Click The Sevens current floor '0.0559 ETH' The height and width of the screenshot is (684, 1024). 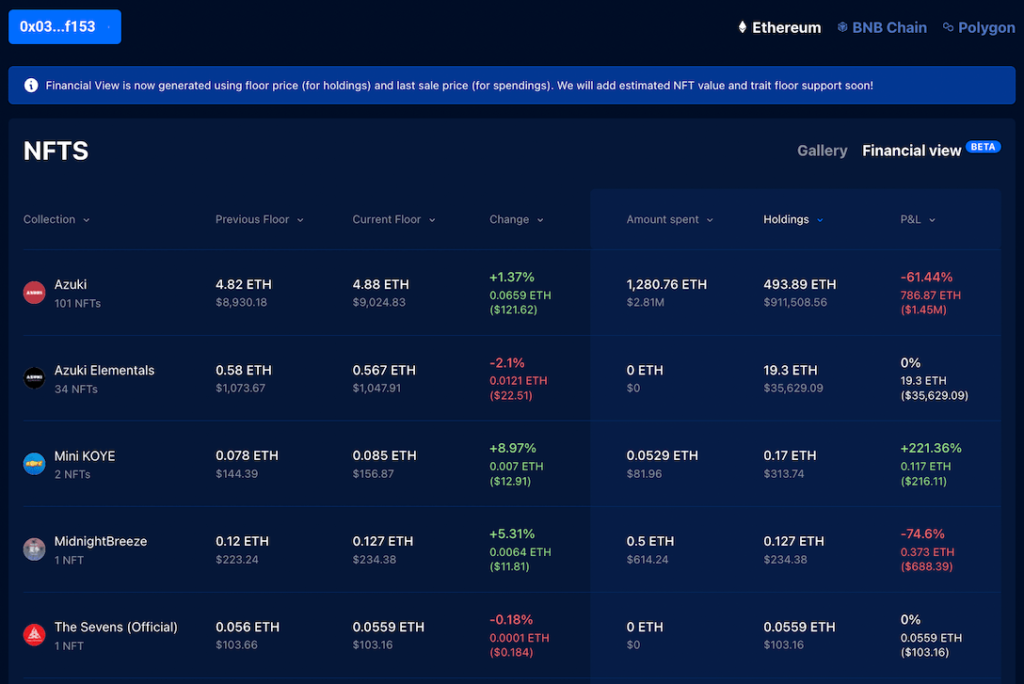coord(389,627)
